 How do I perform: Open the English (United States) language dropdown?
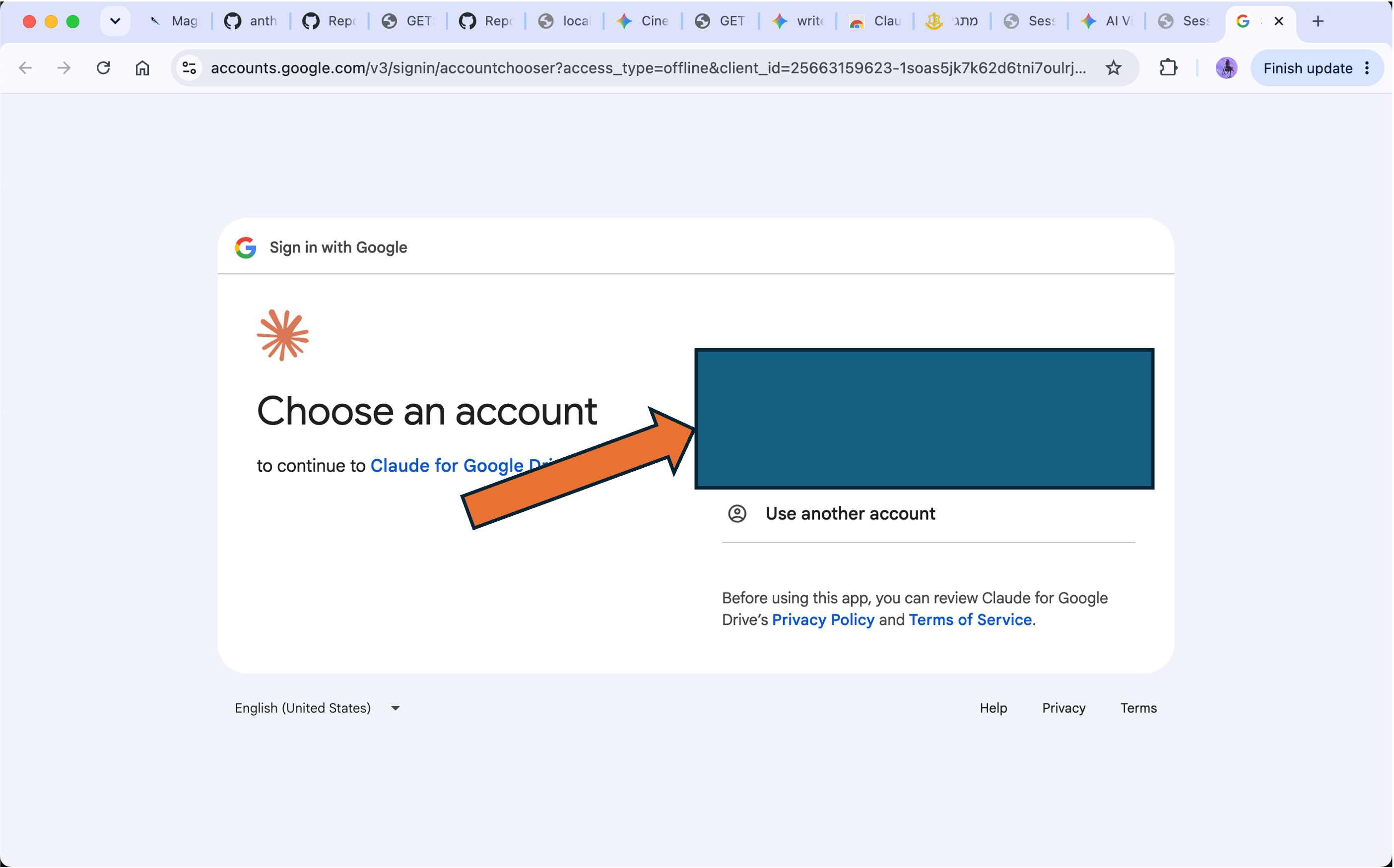(x=318, y=708)
